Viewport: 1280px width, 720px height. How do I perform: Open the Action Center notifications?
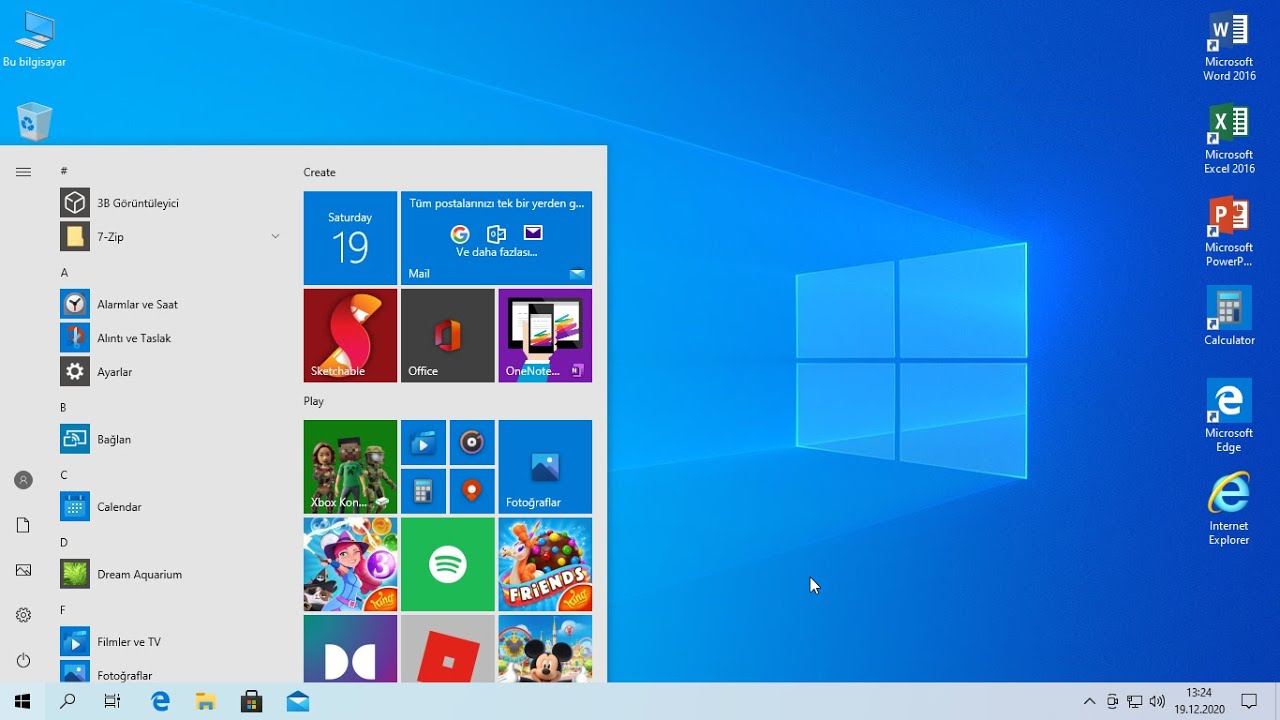(1249, 702)
